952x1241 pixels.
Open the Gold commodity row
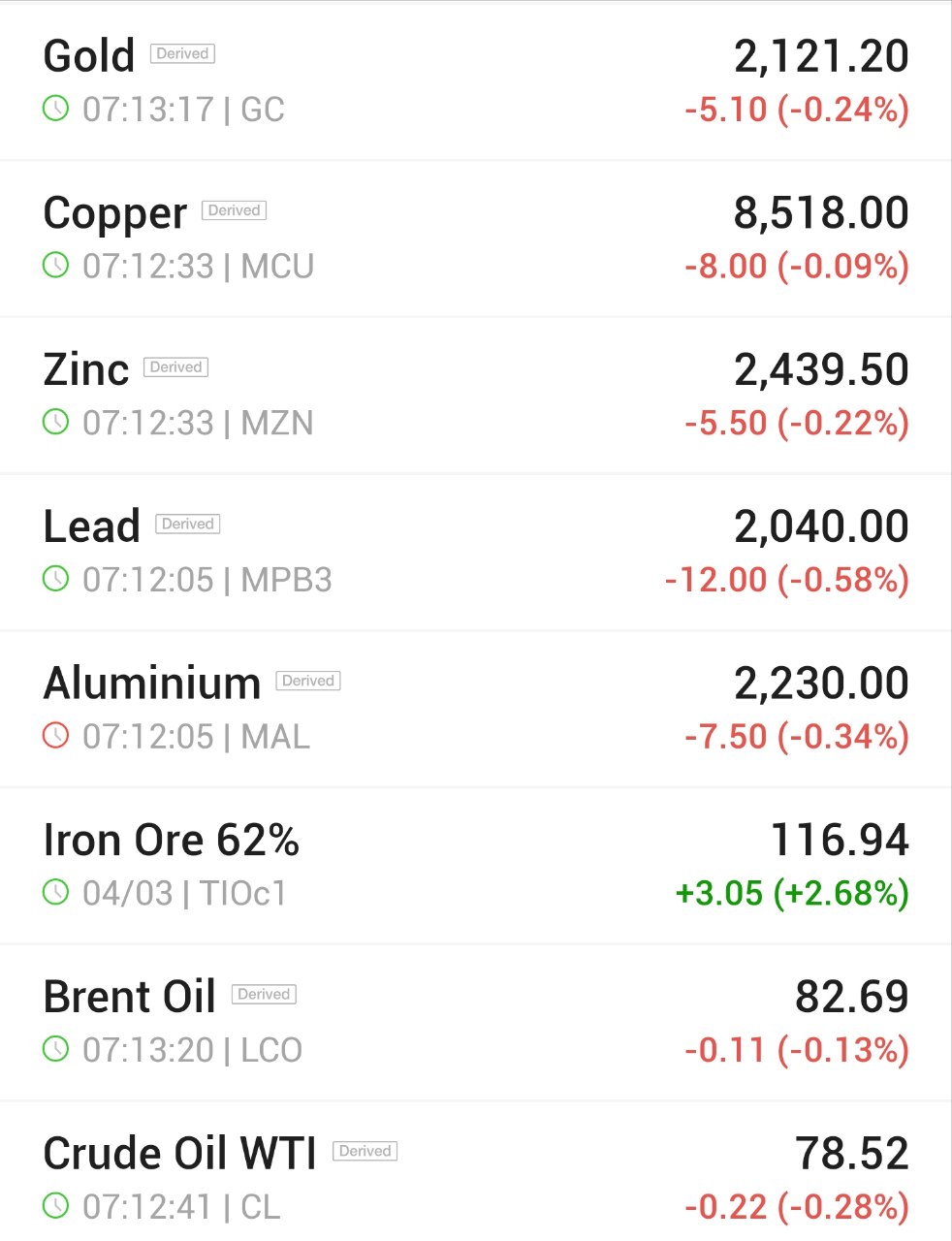(476, 81)
